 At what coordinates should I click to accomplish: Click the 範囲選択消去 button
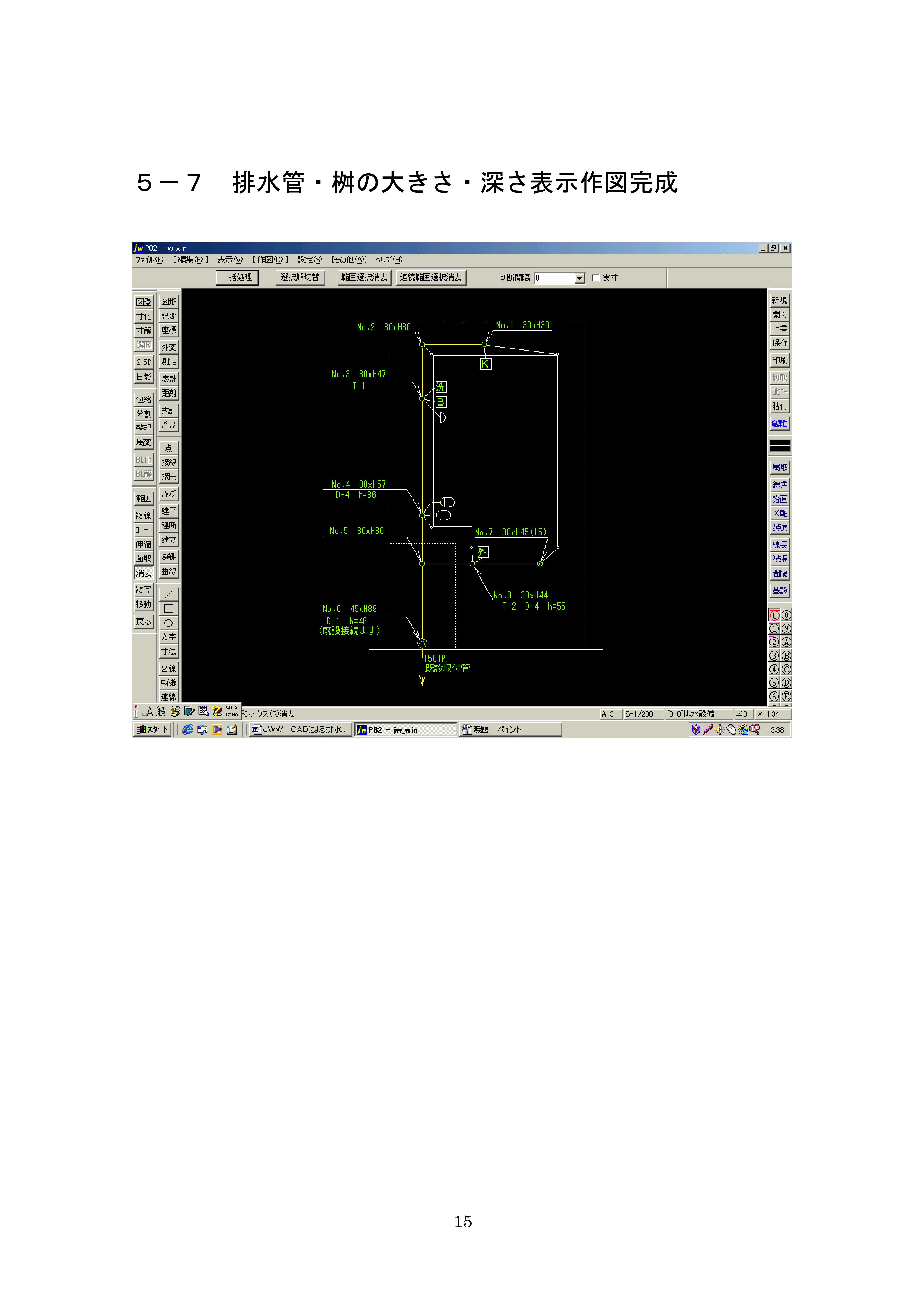click(364, 277)
